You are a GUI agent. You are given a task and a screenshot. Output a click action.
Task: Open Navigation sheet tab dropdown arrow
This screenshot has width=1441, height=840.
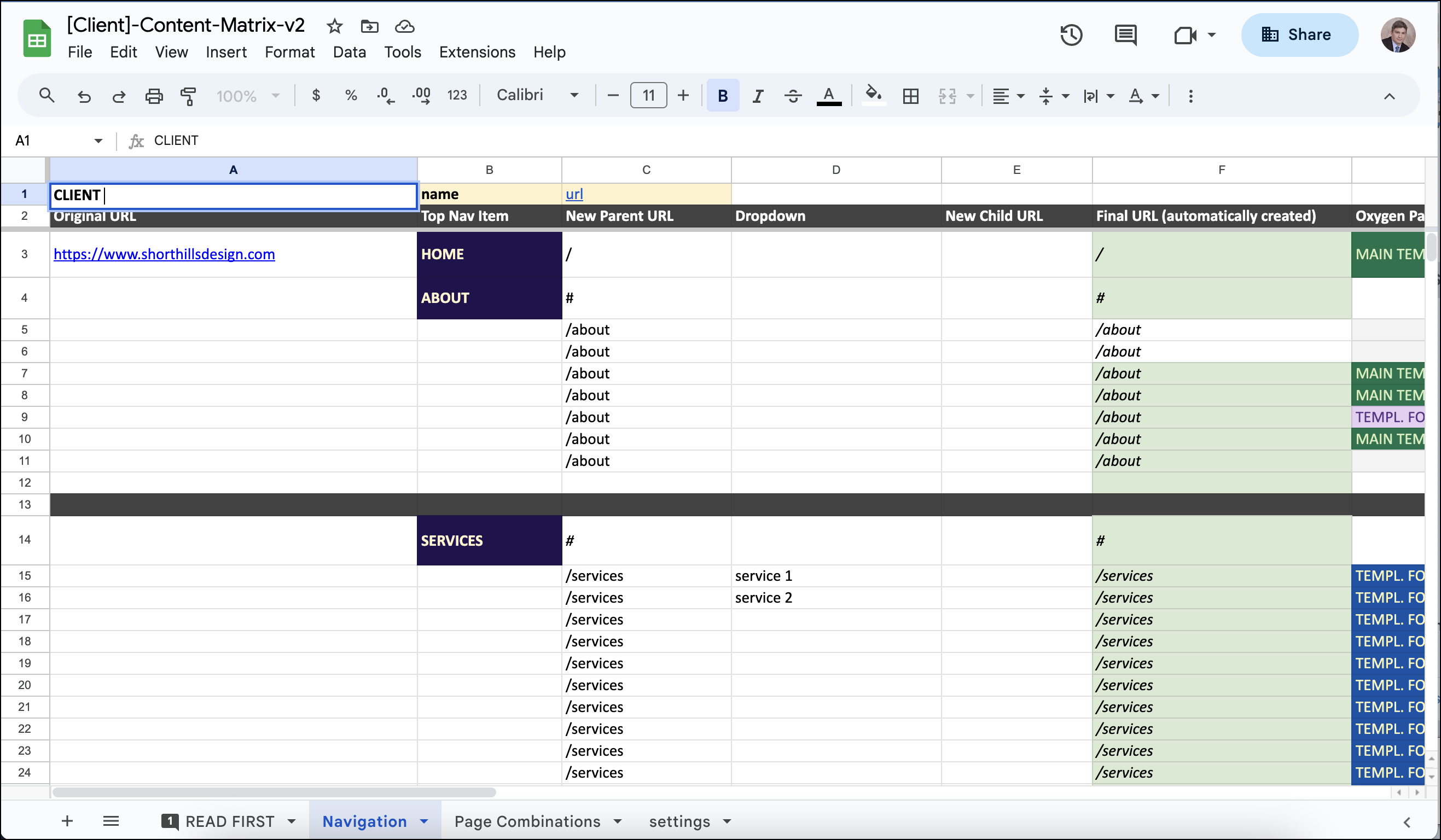coord(424,821)
